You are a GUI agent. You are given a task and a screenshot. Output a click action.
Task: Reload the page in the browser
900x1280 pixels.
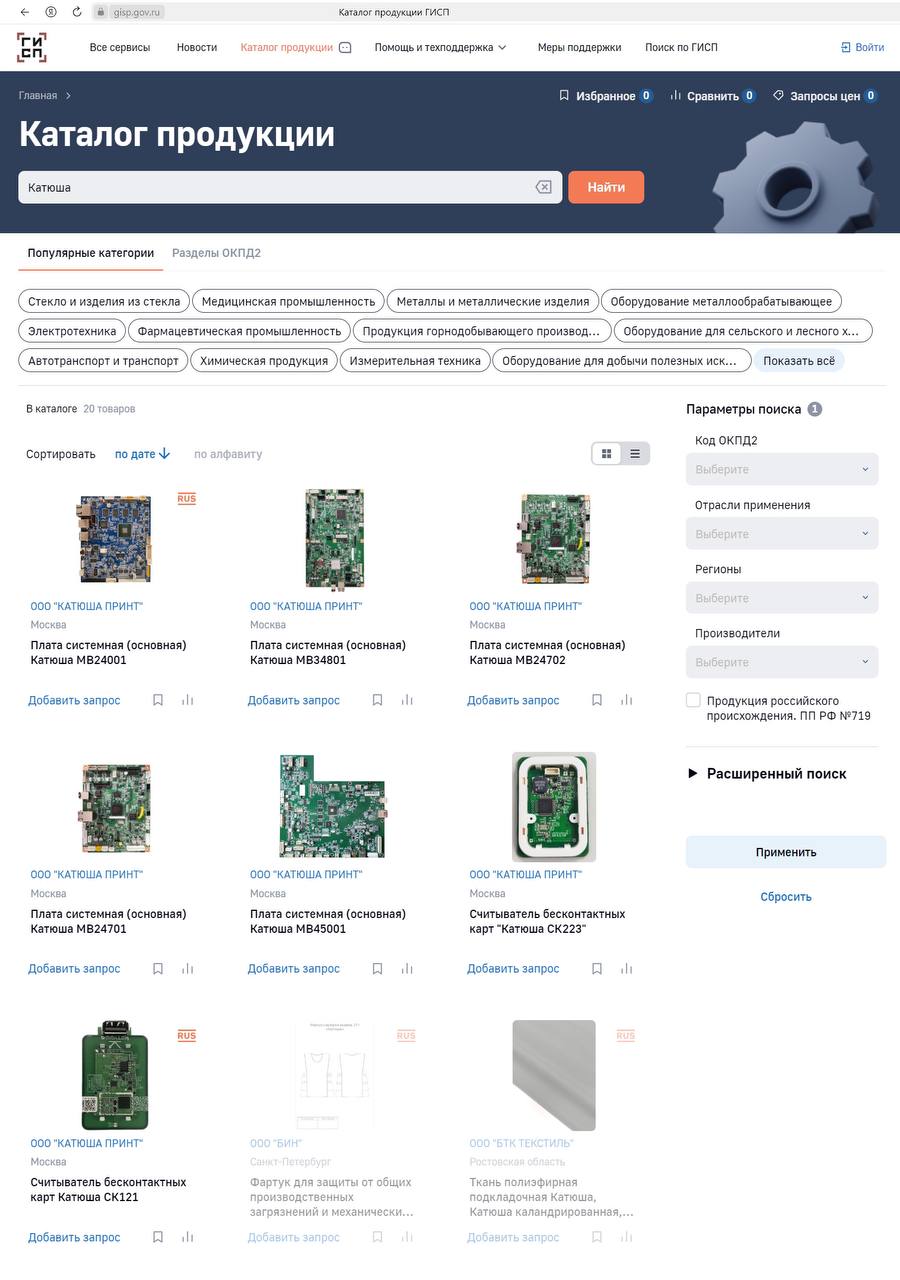click(76, 12)
